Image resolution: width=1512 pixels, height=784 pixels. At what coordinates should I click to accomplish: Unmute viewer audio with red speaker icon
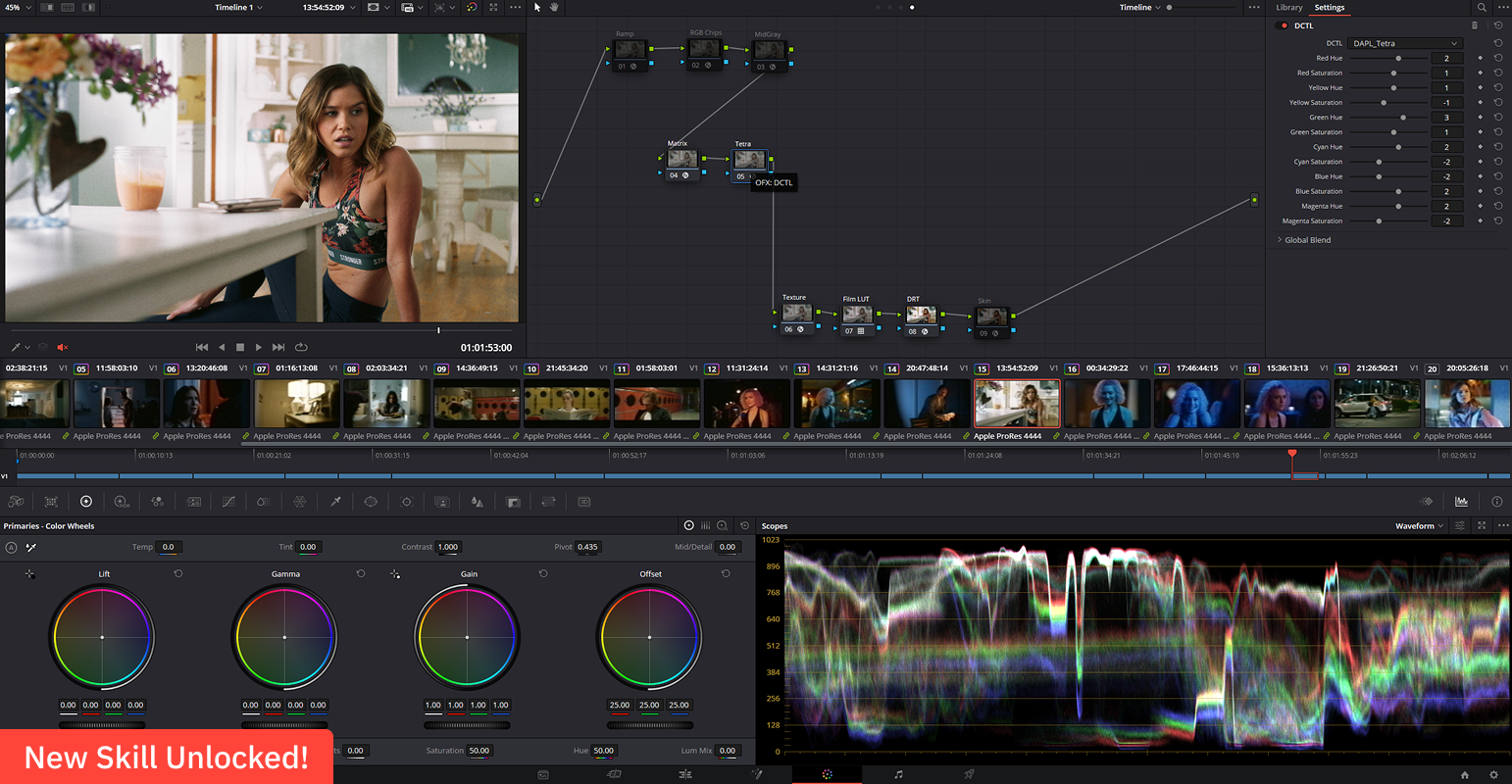pos(63,347)
